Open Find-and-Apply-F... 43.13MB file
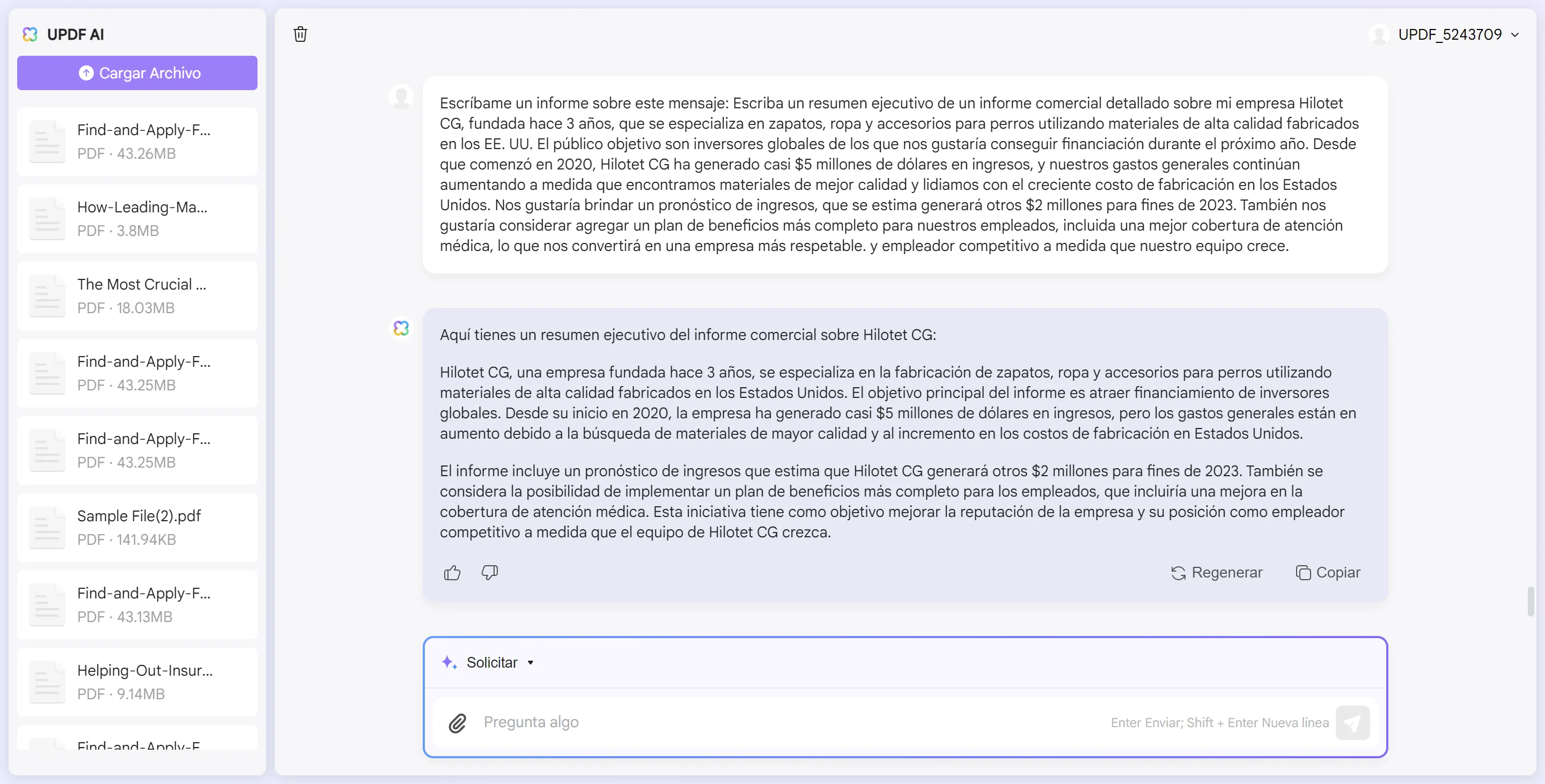 pyautogui.click(x=137, y=605)
